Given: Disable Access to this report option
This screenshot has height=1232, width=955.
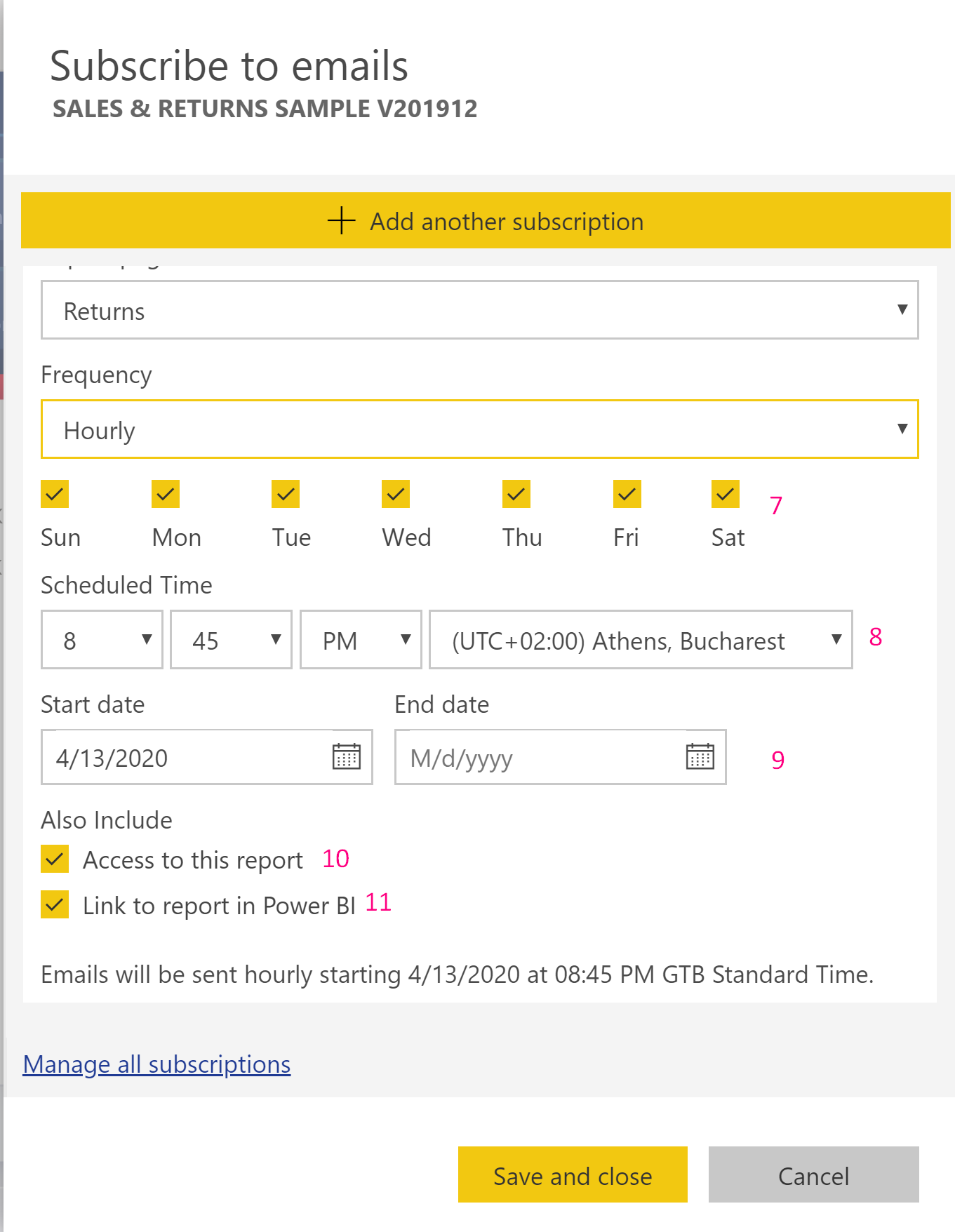Looking at the screenshot, I should 55,859.
